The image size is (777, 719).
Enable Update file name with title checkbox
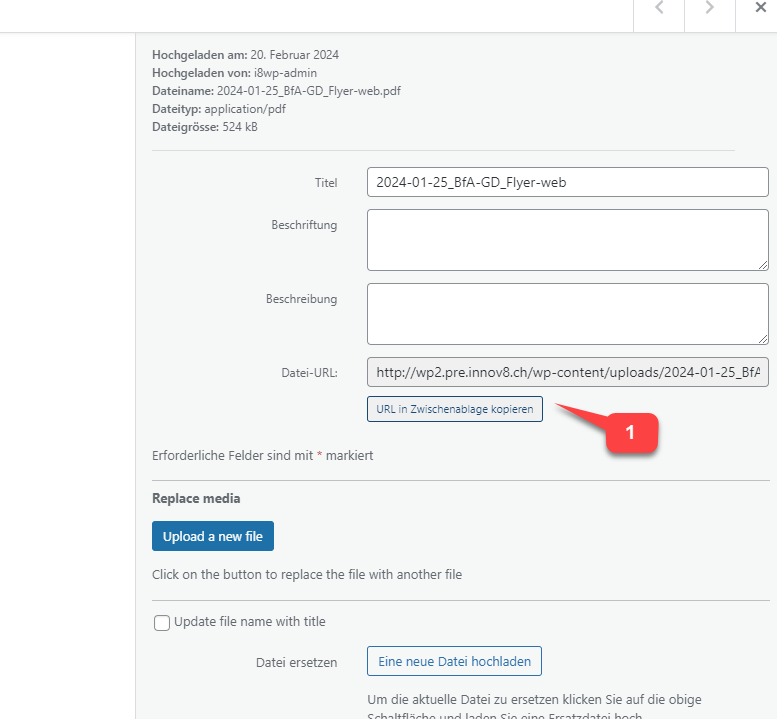tap(162, 622)
